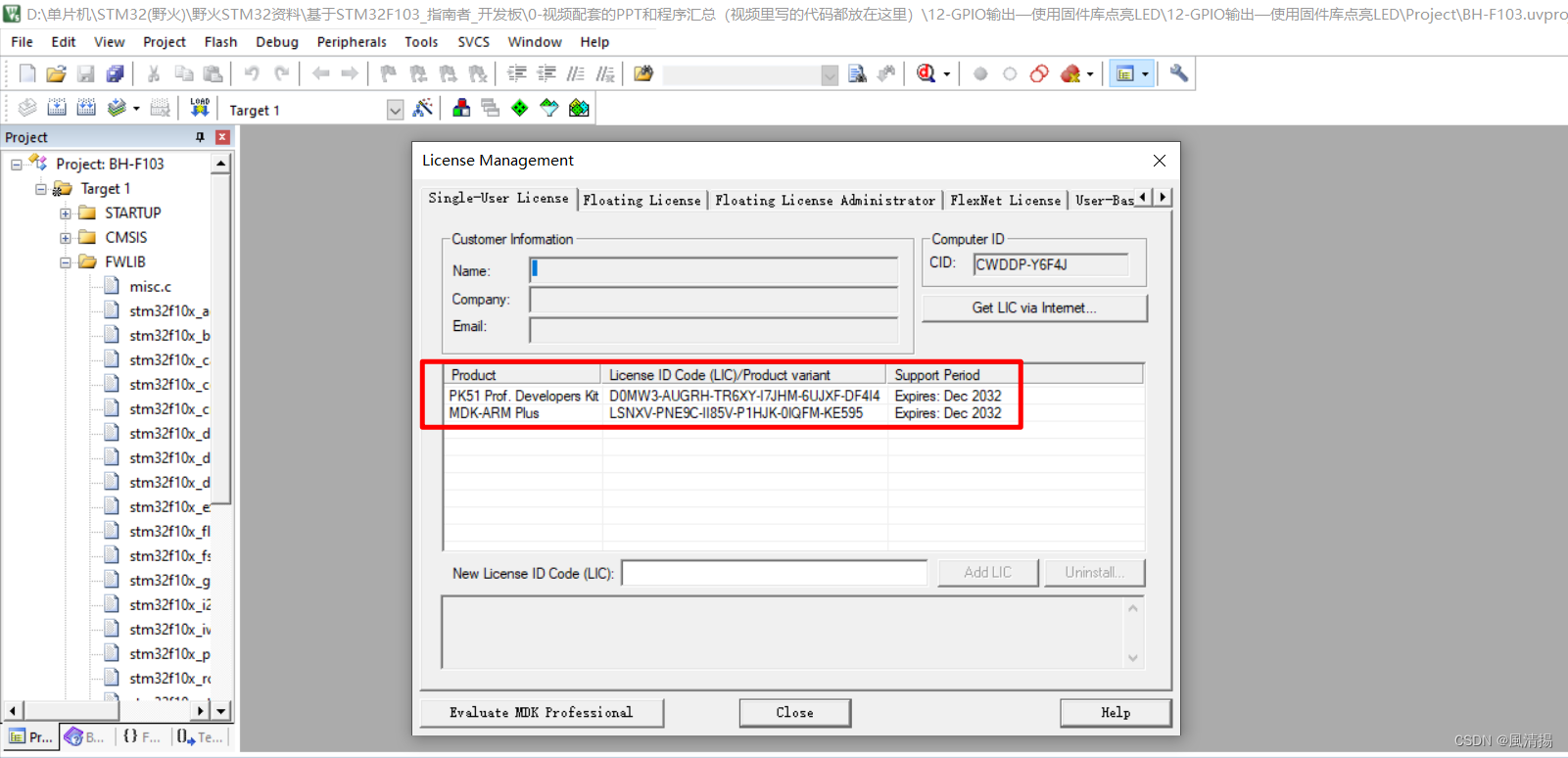The image size is (1568, 758).
Task: Click Kill All Breakpoints icon
Action: (x=1069, y=73)
